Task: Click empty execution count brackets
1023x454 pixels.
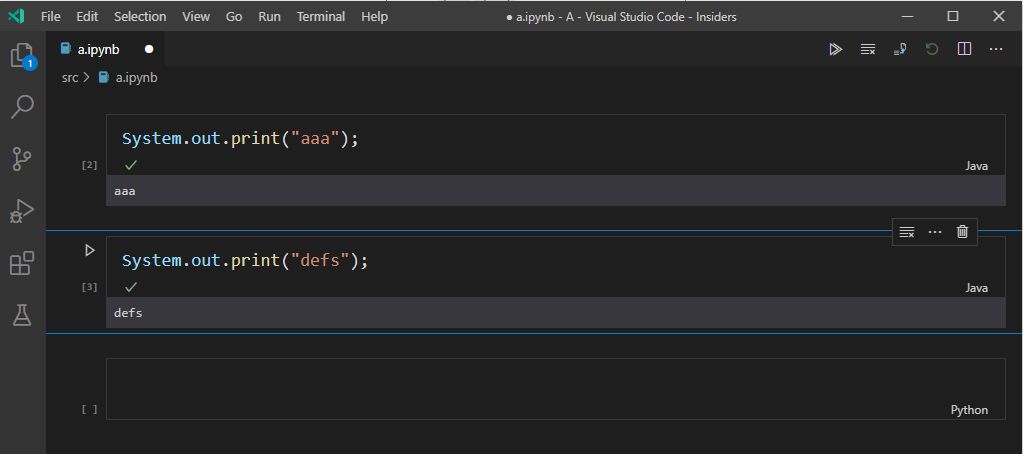Action: pyautogui.click(x=89, y=410)
